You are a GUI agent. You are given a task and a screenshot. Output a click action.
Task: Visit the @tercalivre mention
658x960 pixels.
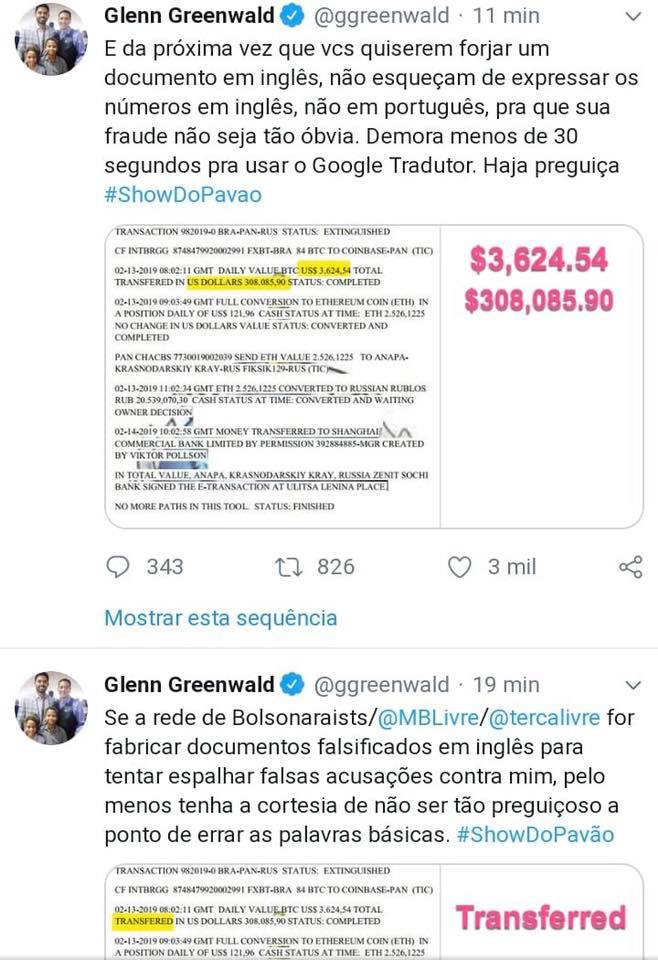(x=544, y=717)
